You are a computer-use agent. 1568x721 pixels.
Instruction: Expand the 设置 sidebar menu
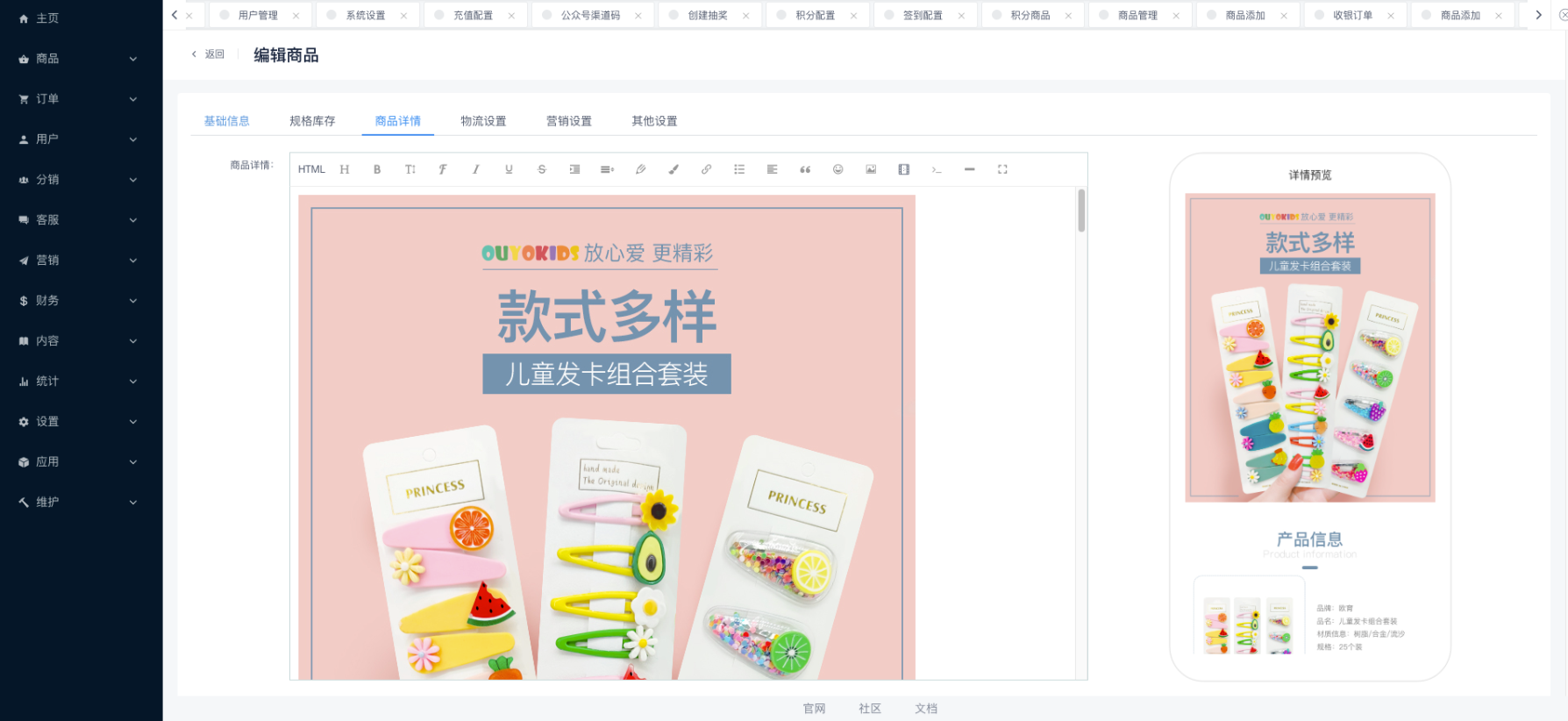tap(79, 422)
